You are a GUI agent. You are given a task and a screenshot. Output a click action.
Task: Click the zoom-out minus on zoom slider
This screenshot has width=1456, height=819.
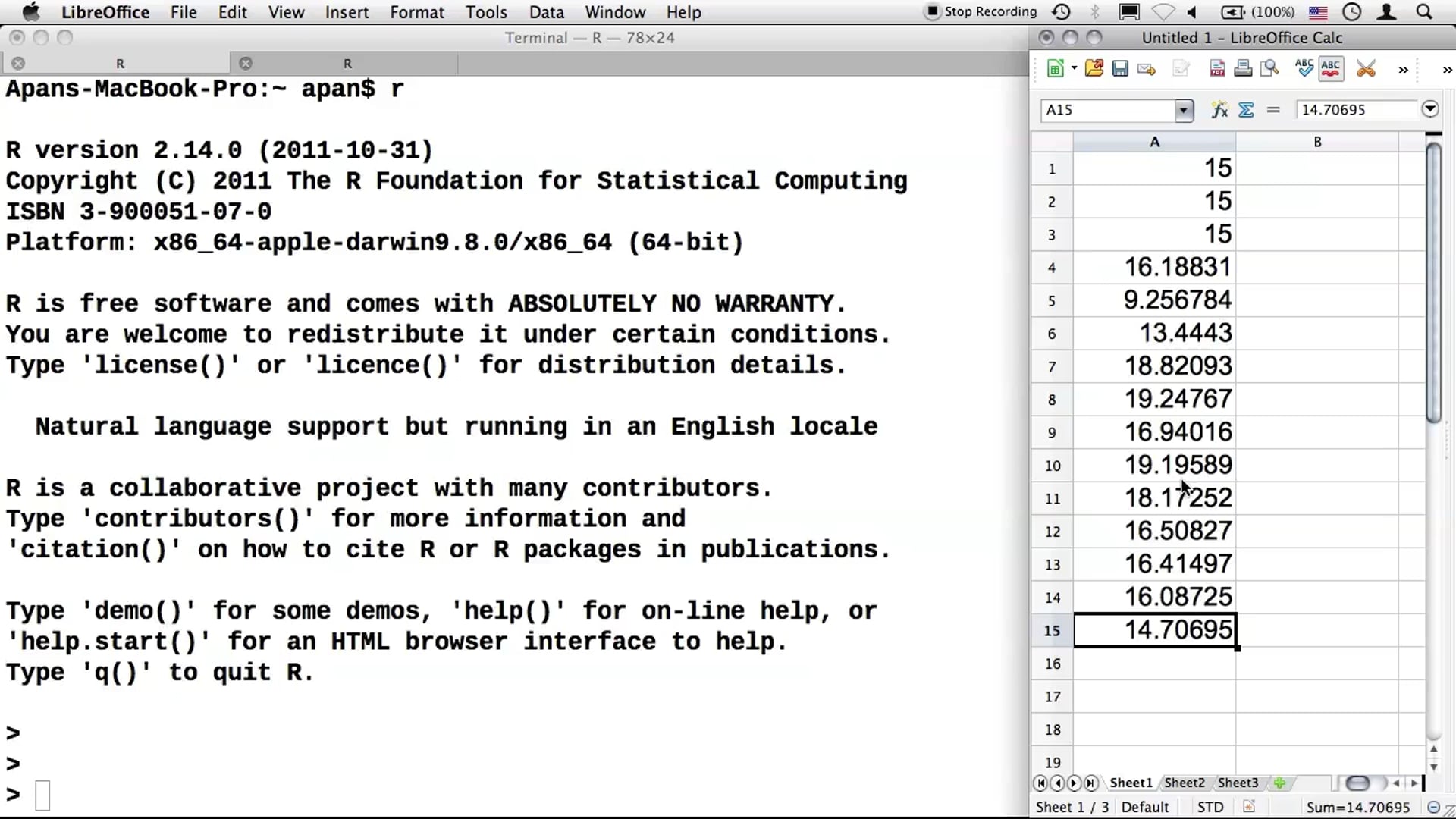(x=1433, y=807)
